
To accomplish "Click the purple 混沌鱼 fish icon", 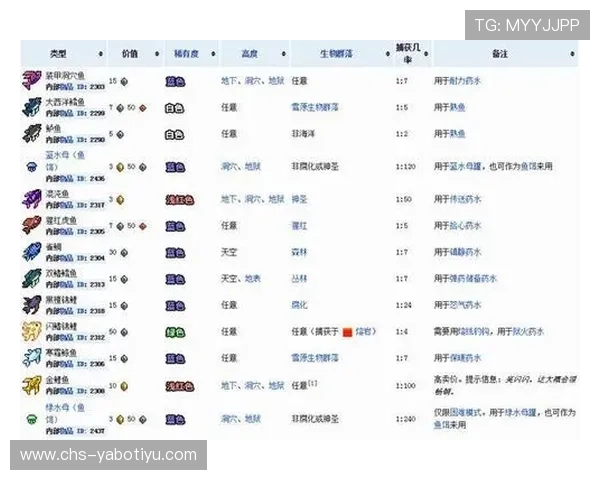I will [x=32, y=199].
